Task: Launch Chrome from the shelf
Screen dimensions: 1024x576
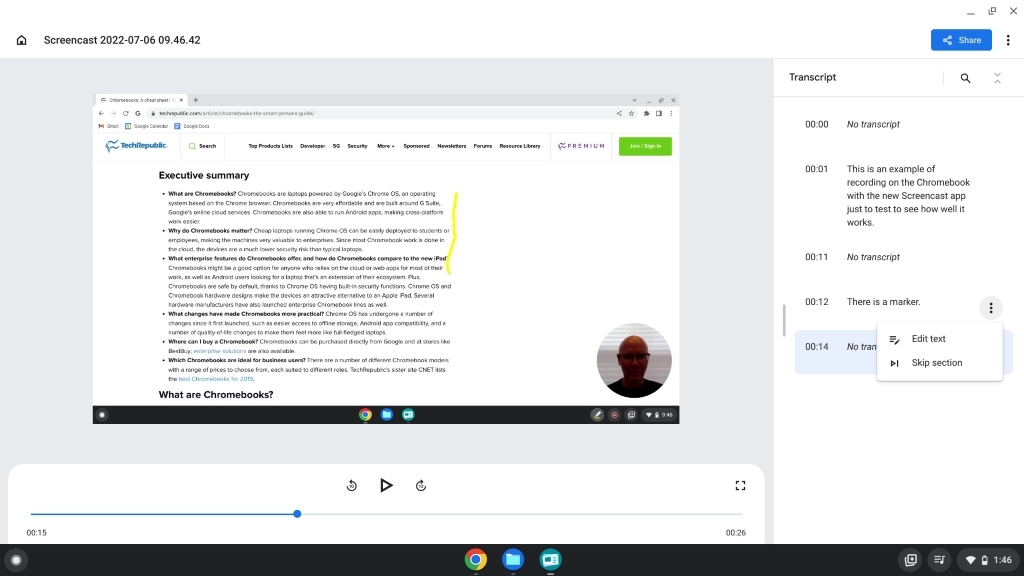Action: [x=475, y=559]
